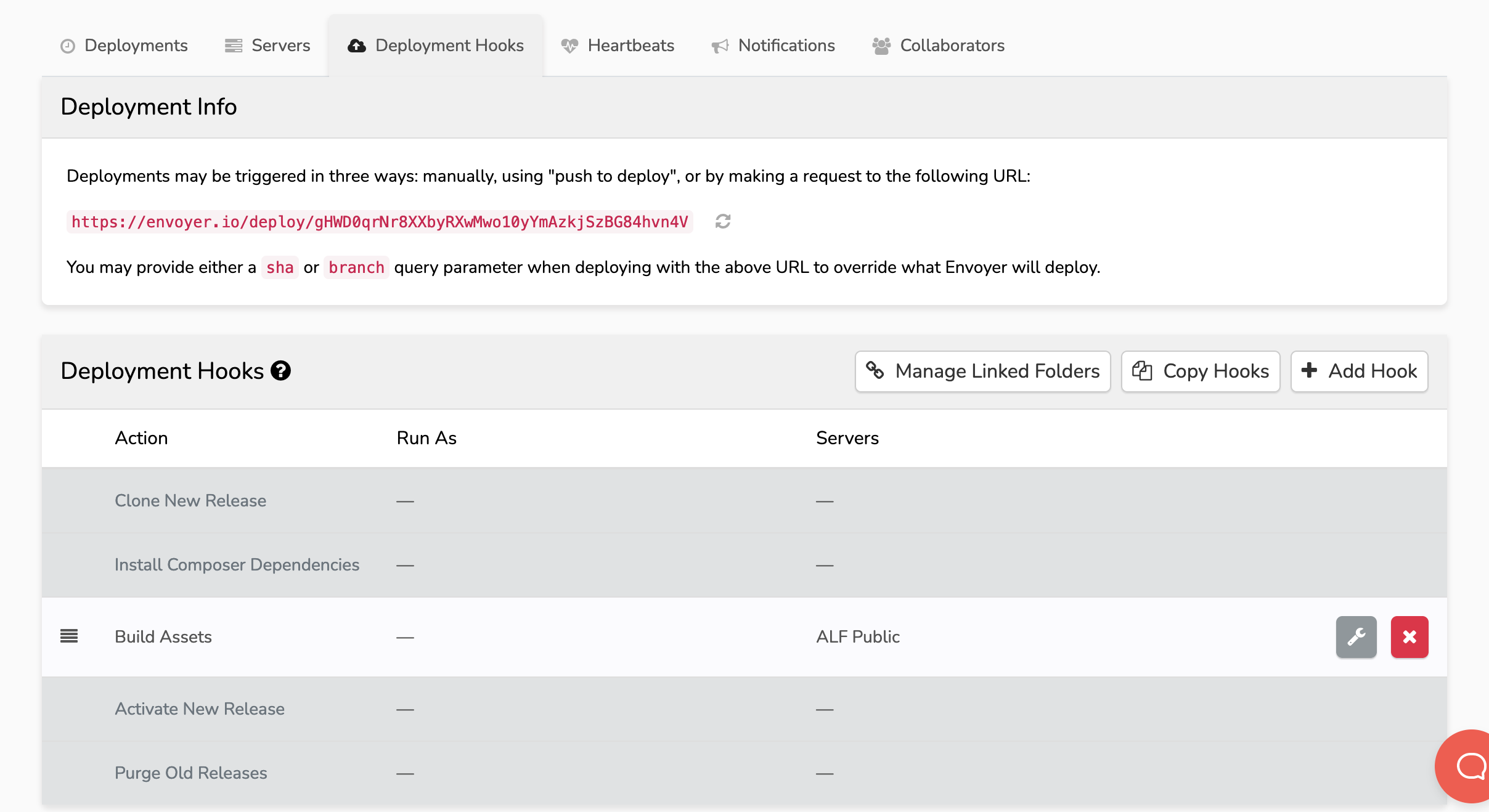Click the Copy Hooks button
The height and width of the screenshot is (812, 1489).
click(1200, 371)
